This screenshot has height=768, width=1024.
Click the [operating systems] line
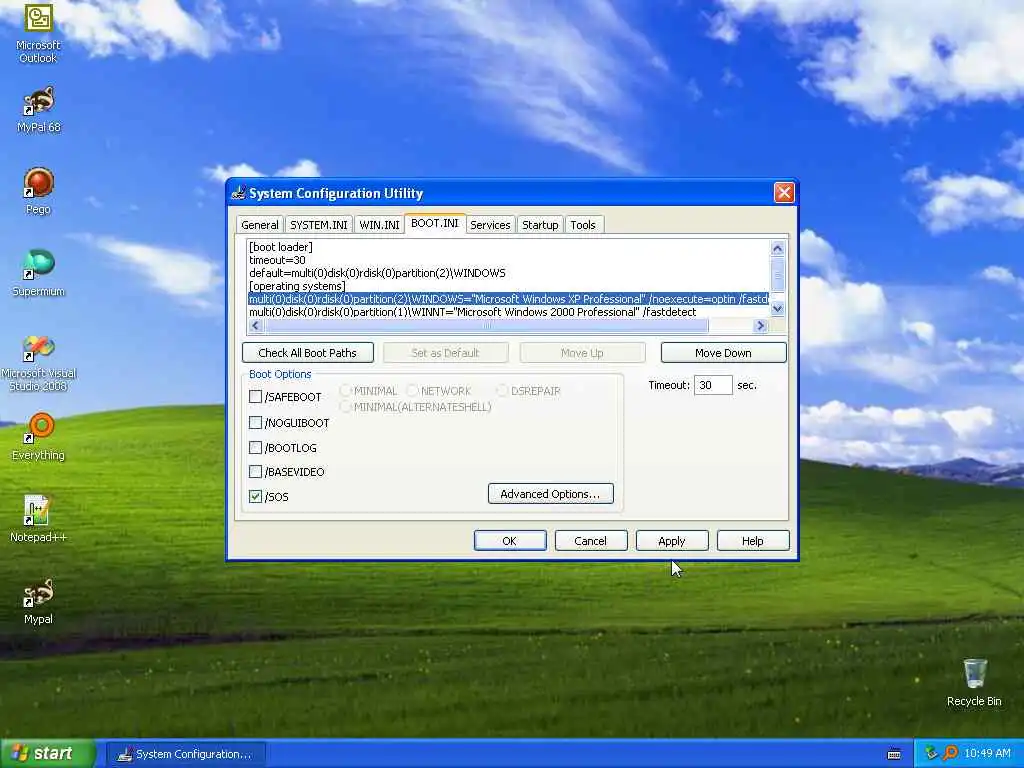tap(297, 286)
